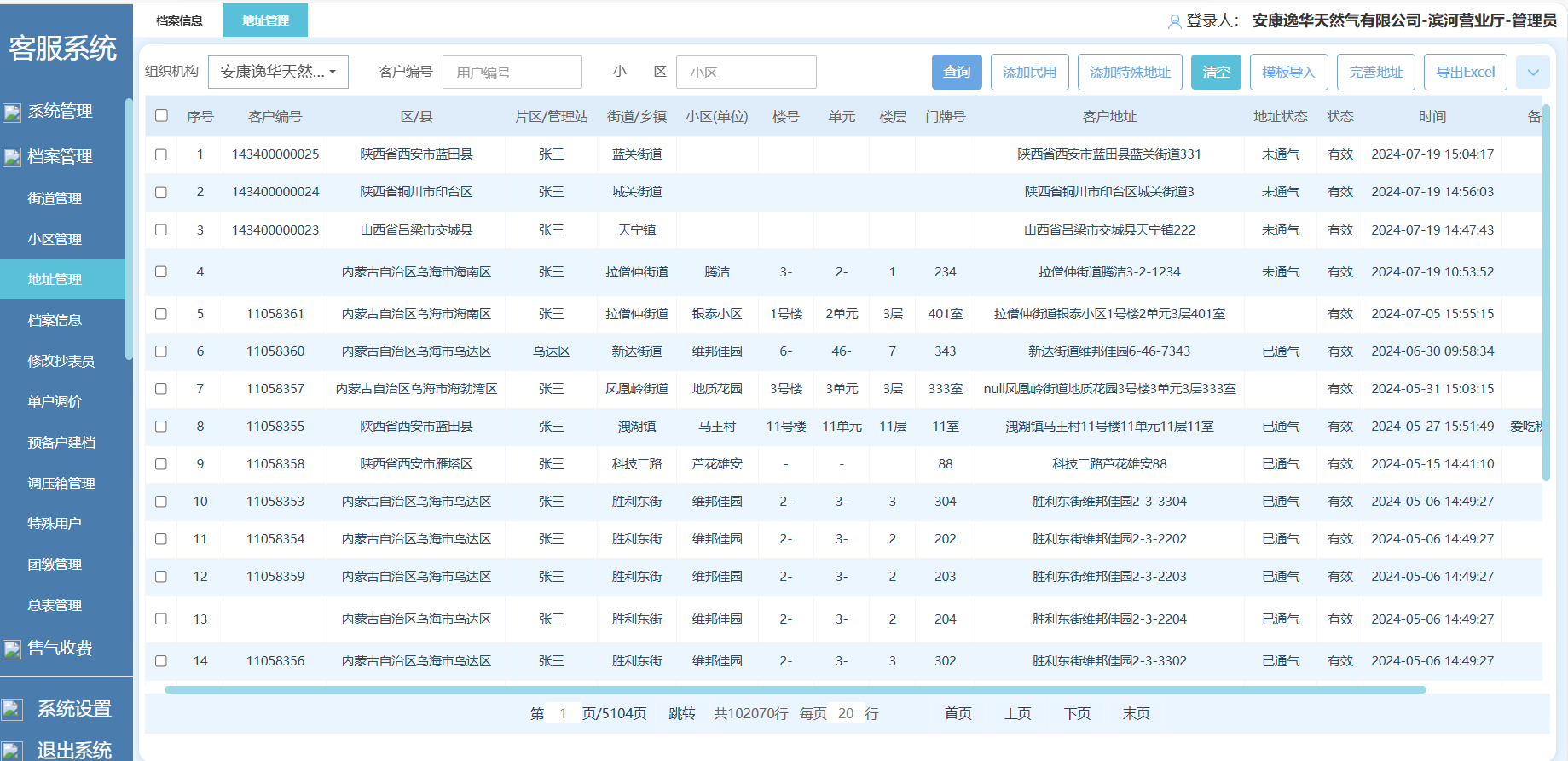Select checkbox for customer 11058360
This screenshot has width=1568, height=761.
click(161, 351)
